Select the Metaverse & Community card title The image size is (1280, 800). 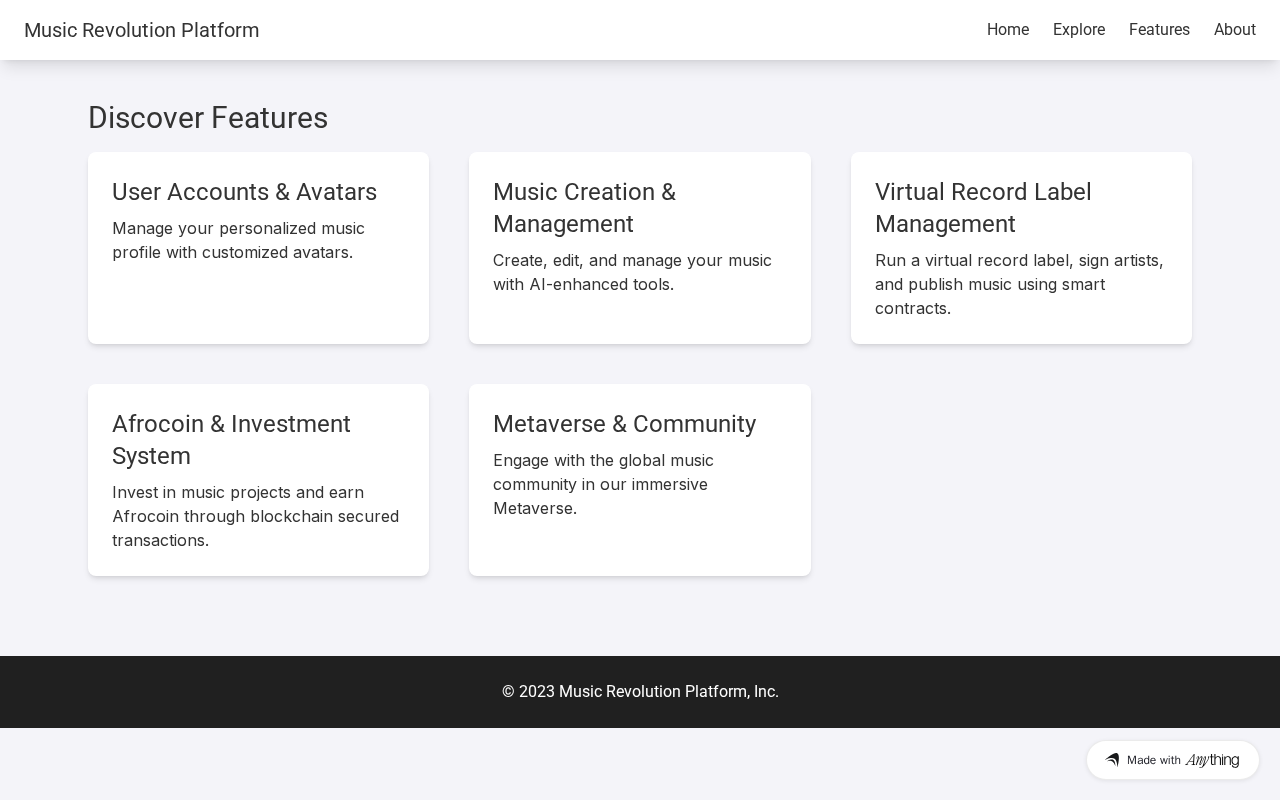click(x=624, y=424)
